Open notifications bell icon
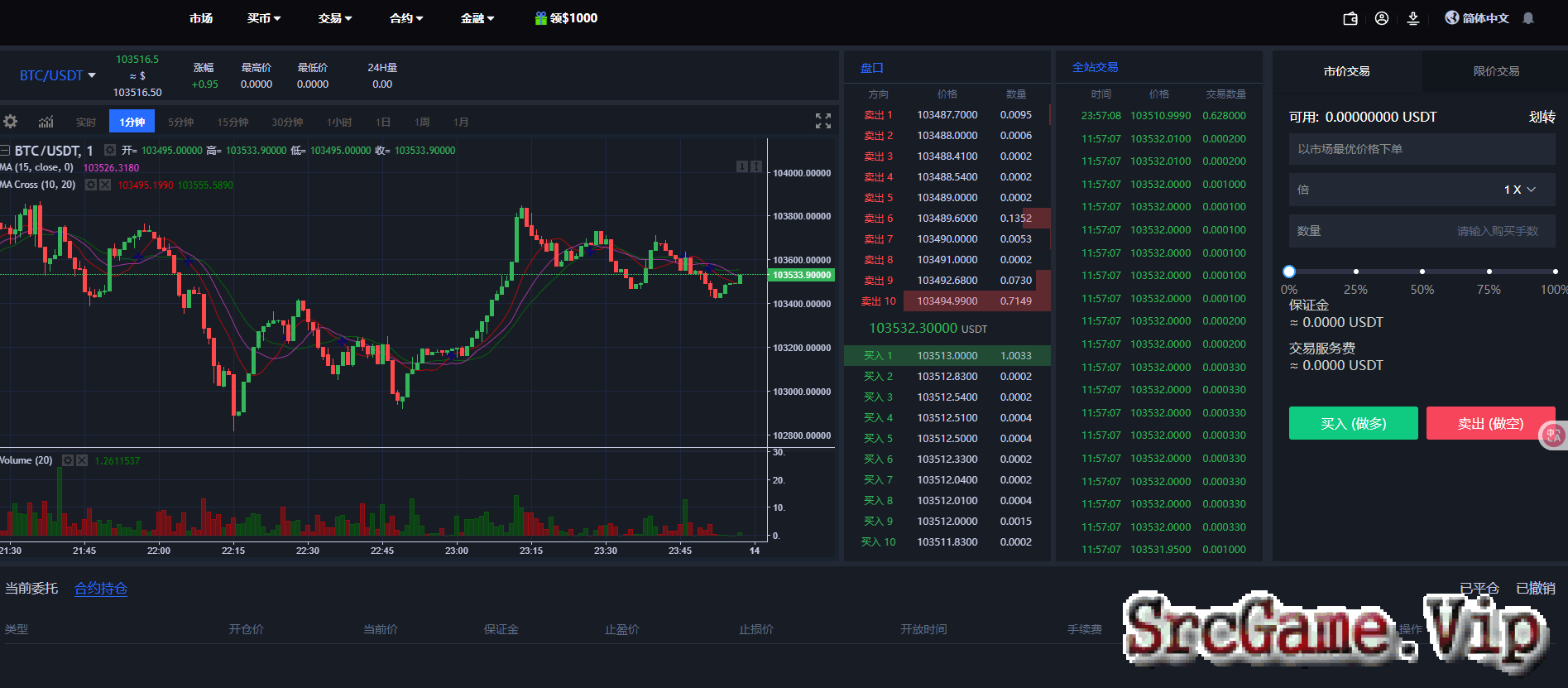Screen dimensions: 1568x688 pos(1528,18)
